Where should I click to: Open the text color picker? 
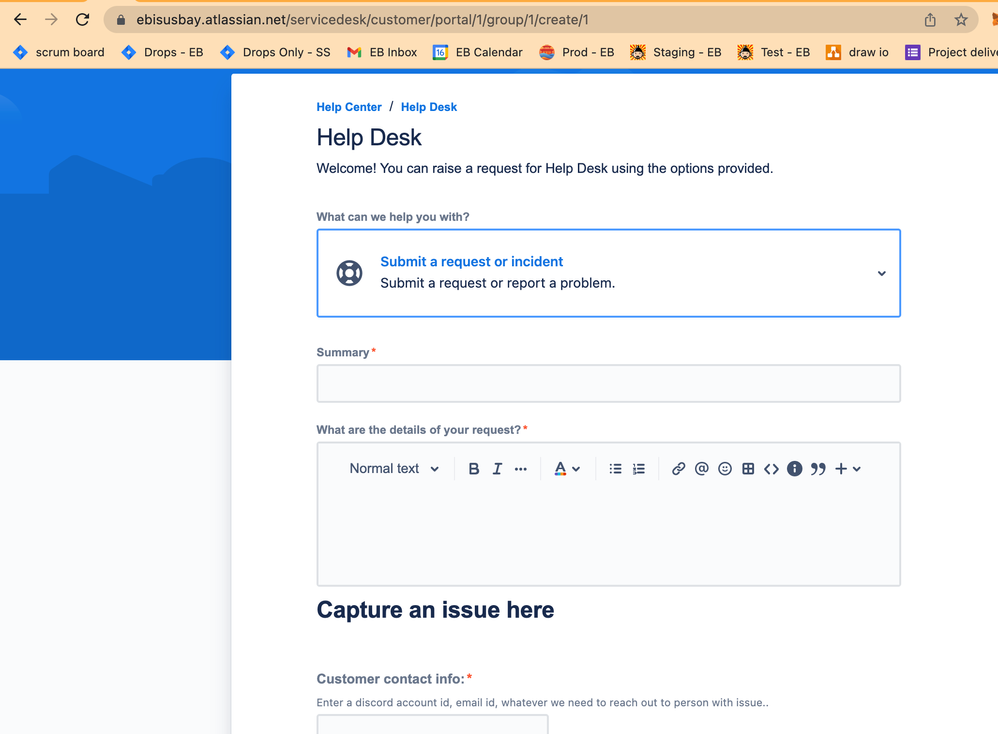click(566, 469)
